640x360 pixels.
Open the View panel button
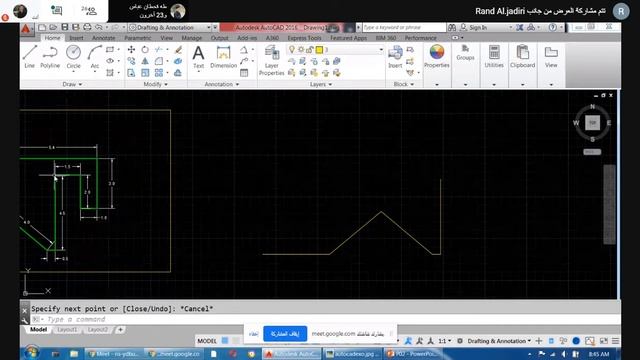pos(551,56)
